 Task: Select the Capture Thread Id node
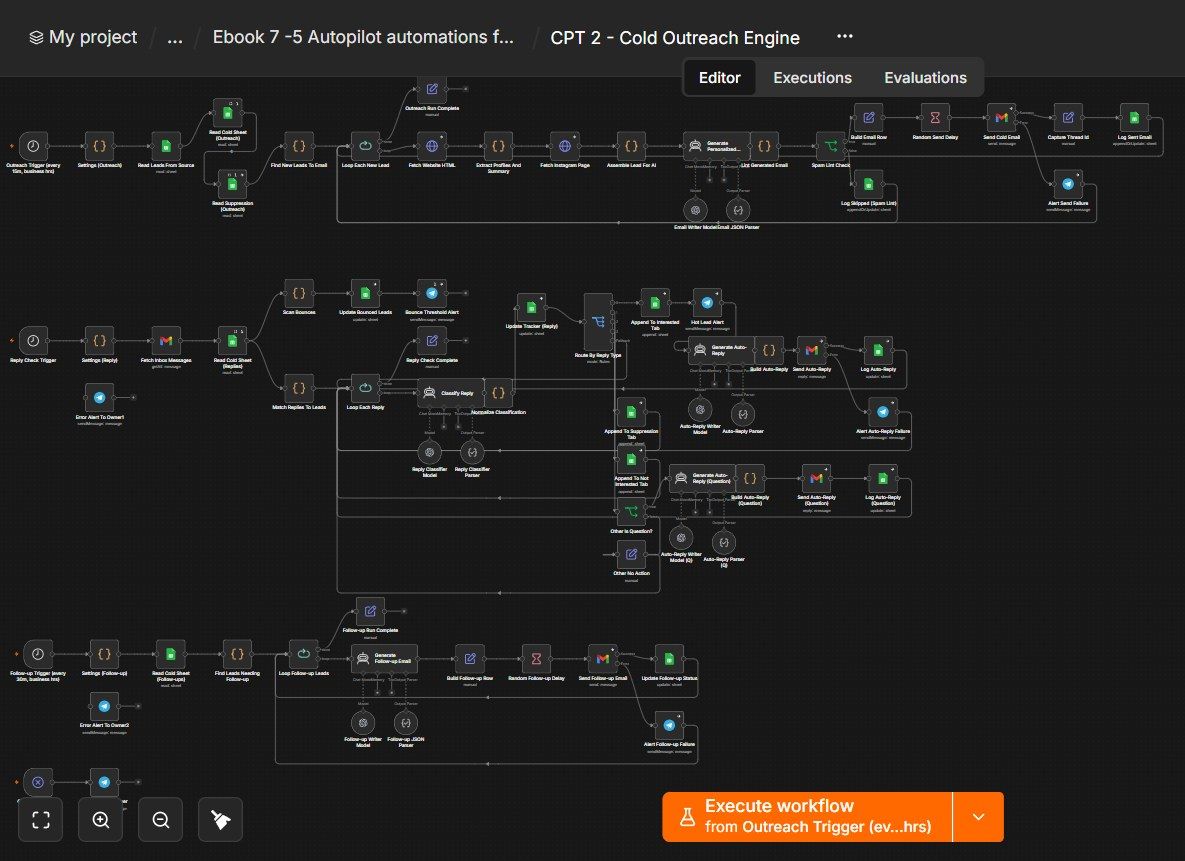pos(1068,118)
